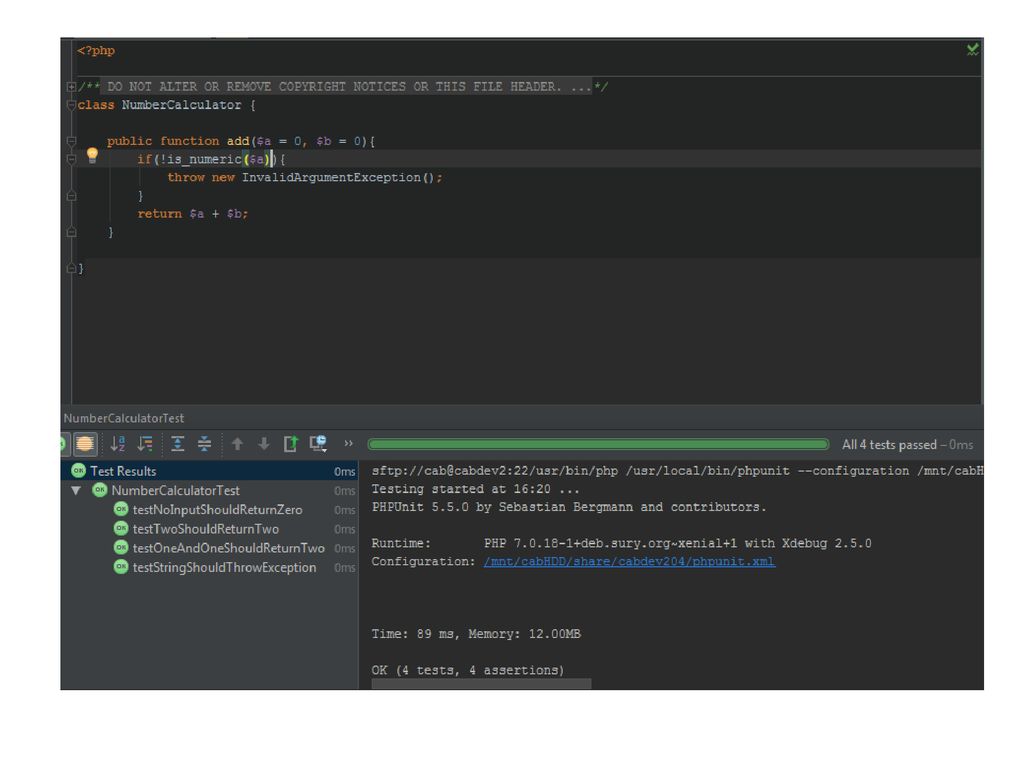Sort test results alphabetically

pyautogui.click(x=118, y=444)
